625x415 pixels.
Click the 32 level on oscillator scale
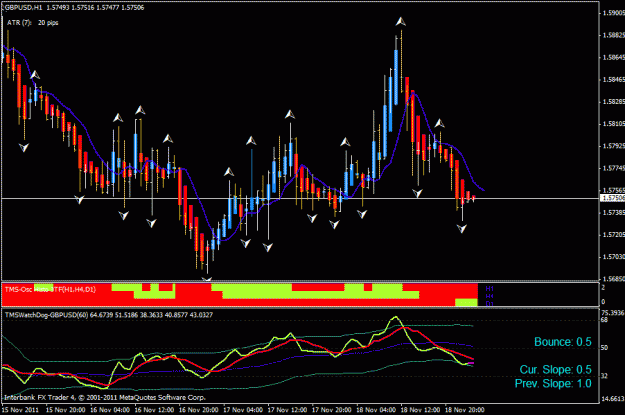pyautogui.click(x=604, y=376)
